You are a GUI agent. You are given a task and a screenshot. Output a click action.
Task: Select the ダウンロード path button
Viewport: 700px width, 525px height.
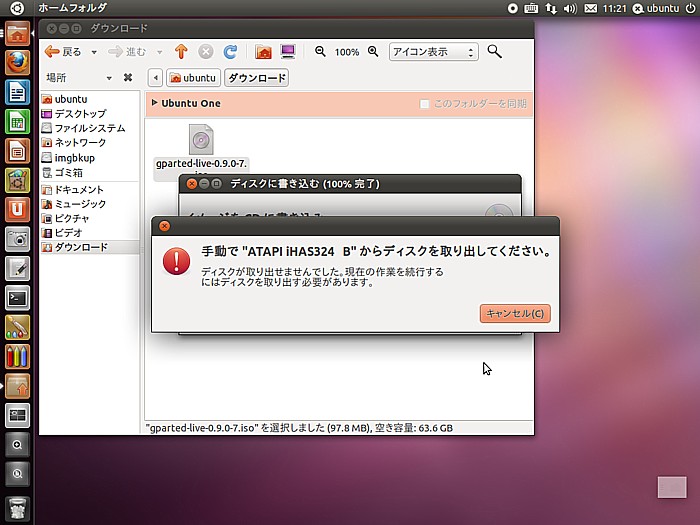click(x=257, y=78)
